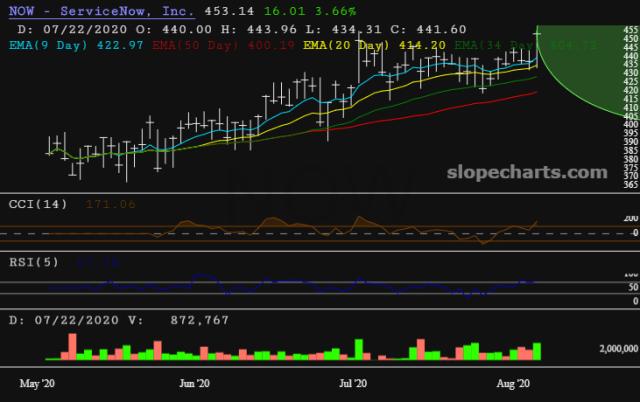Click the green shaded arc region
The width and height of the screenshot is (640, 402).
pyautogui.click(x=590, y=80)
